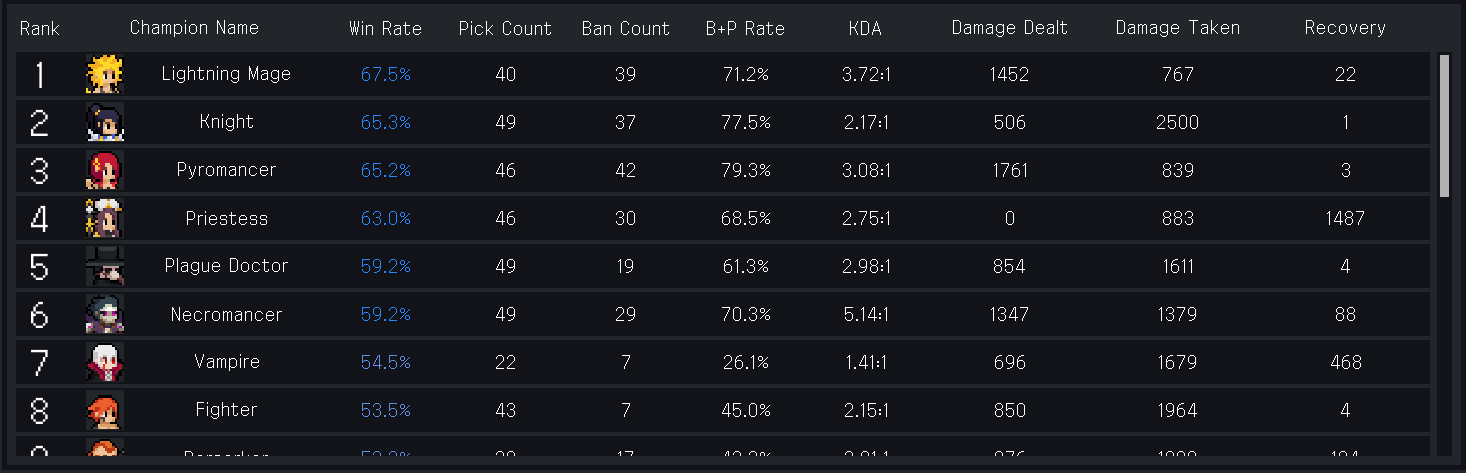Click the Lightning Mage champion portrait icon
This screenshot has height=473, width=1466.
(104, 74)
